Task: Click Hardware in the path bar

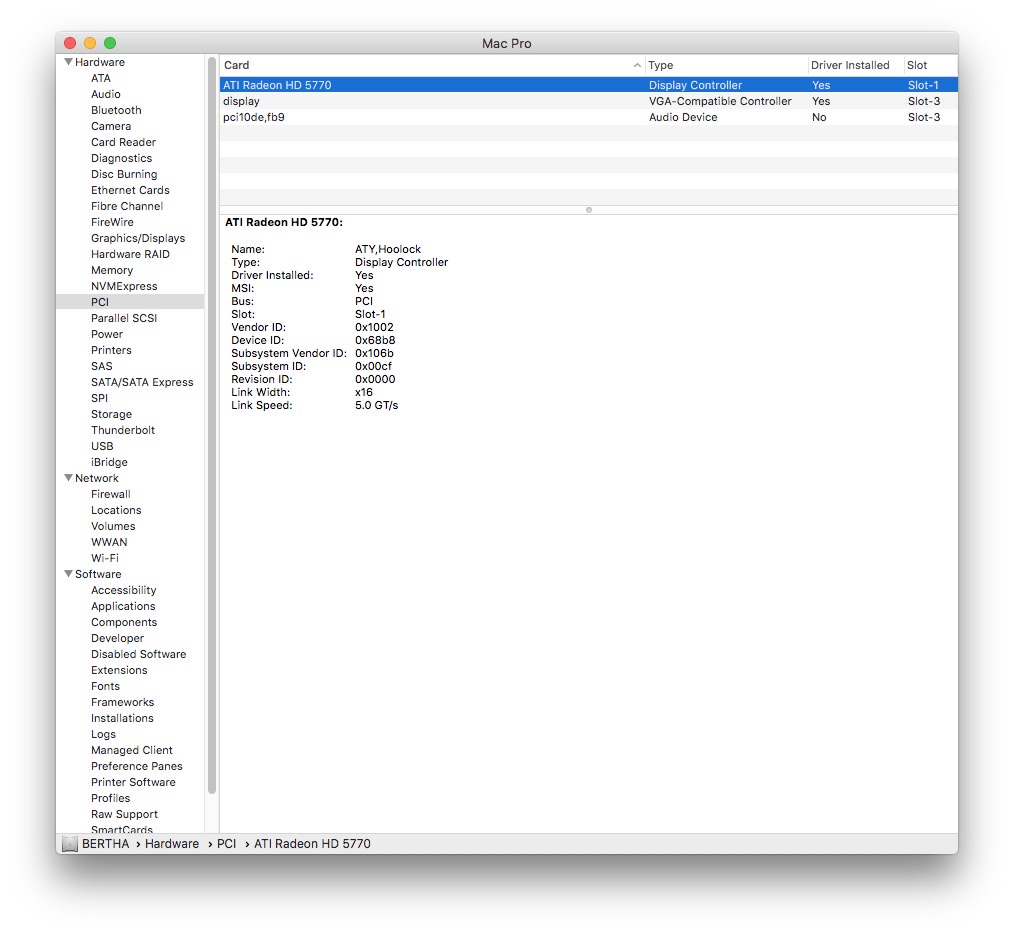Action: tap(171, 844)
